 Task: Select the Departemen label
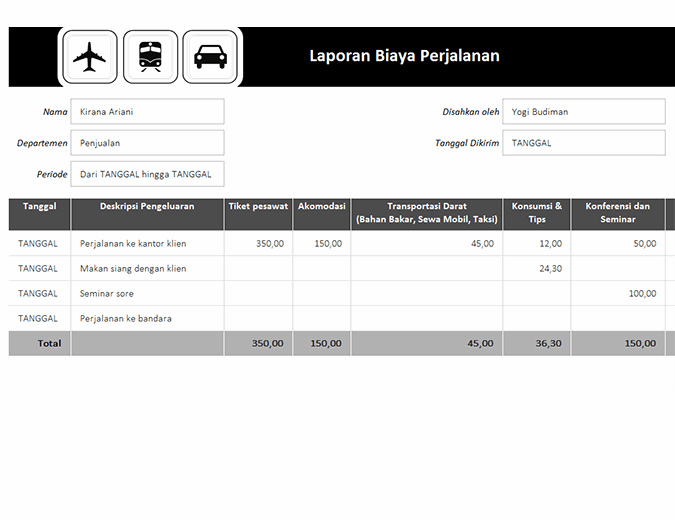coord(42,143)
